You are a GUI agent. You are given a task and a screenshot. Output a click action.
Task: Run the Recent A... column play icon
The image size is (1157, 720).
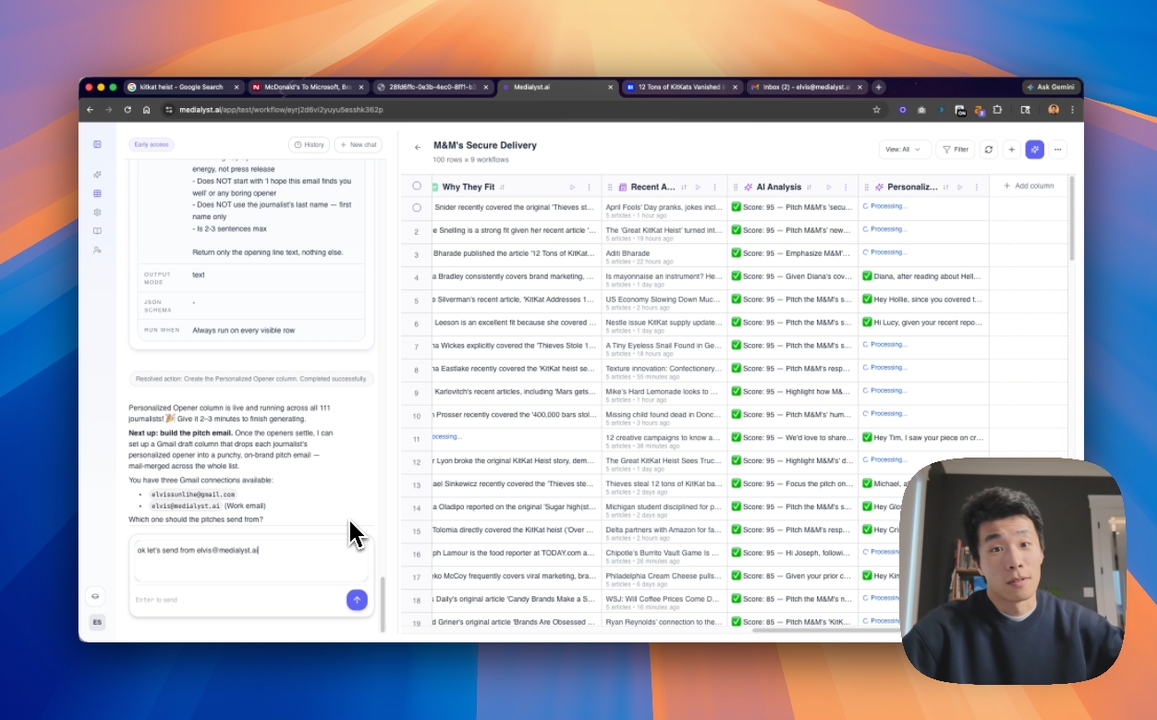[x=698, y=187]
